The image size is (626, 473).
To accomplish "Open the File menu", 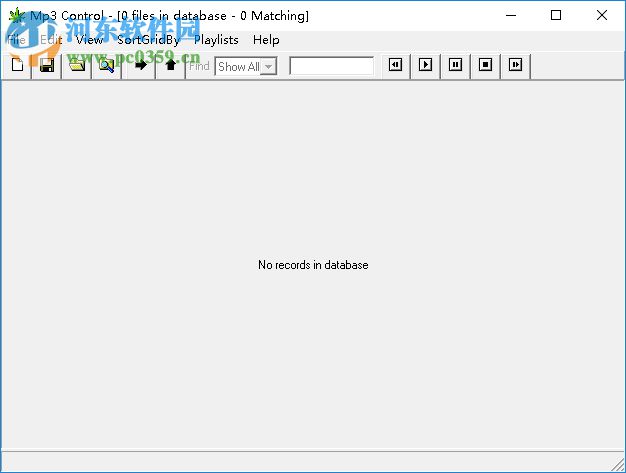I will pyautogui.click(x=16, y=40).
